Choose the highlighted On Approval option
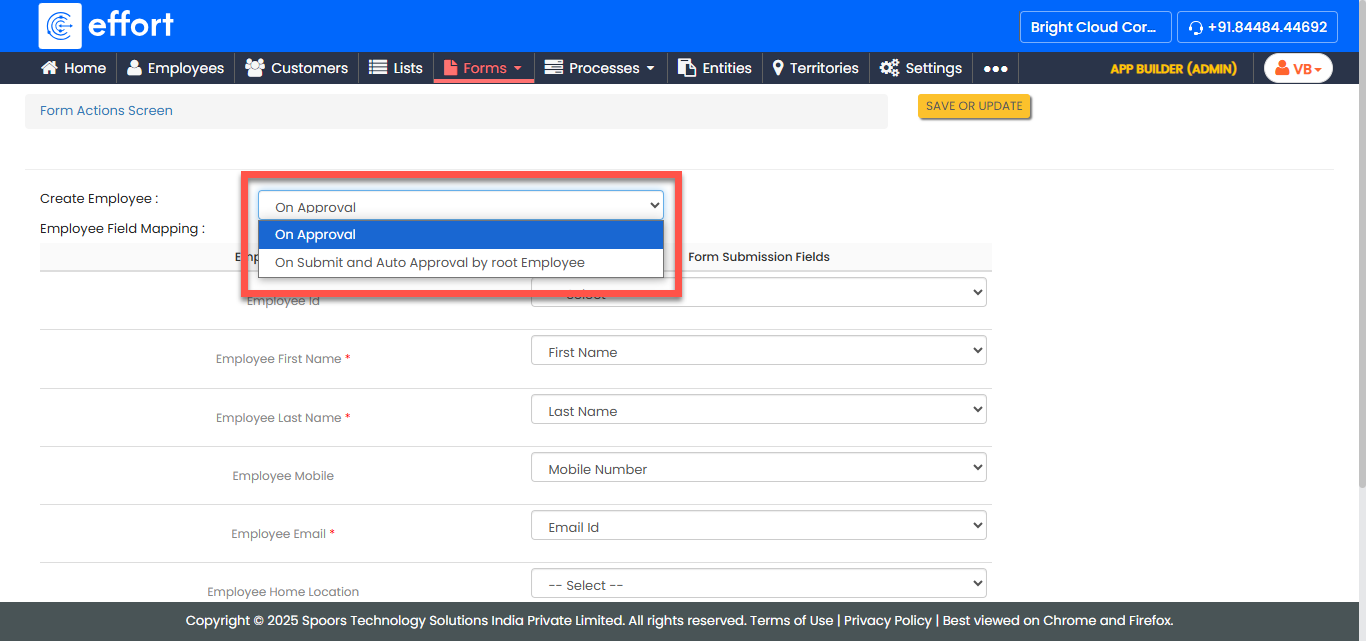Screen dimensions: 1366x641 tap(460, 235)
